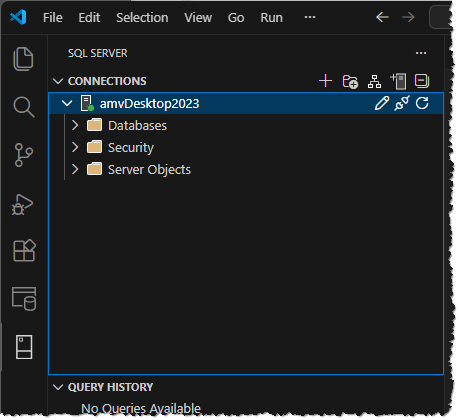
Task: Click the network hierarchy icon in Connections
Action: [374, 81]
